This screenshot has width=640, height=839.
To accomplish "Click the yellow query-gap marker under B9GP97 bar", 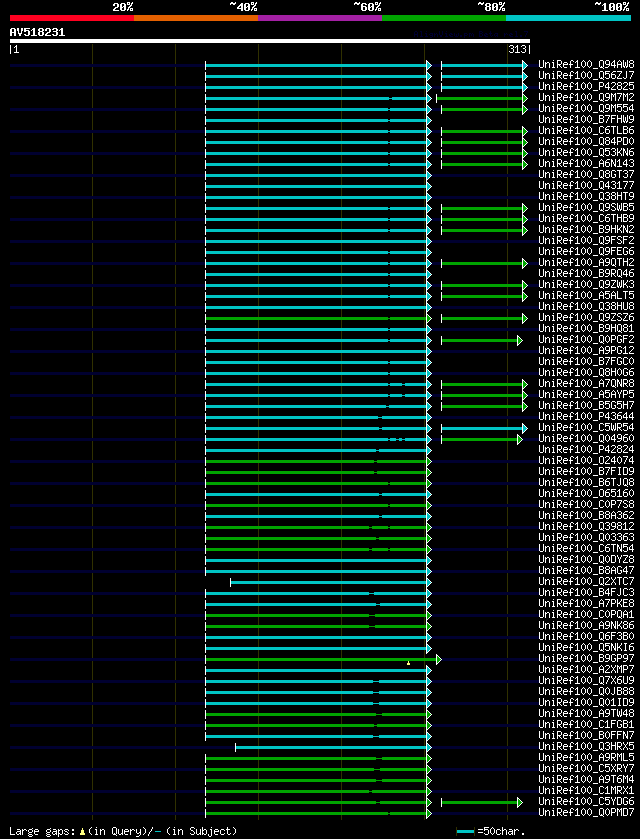I will pyautogui.click(x=408, y=663).
